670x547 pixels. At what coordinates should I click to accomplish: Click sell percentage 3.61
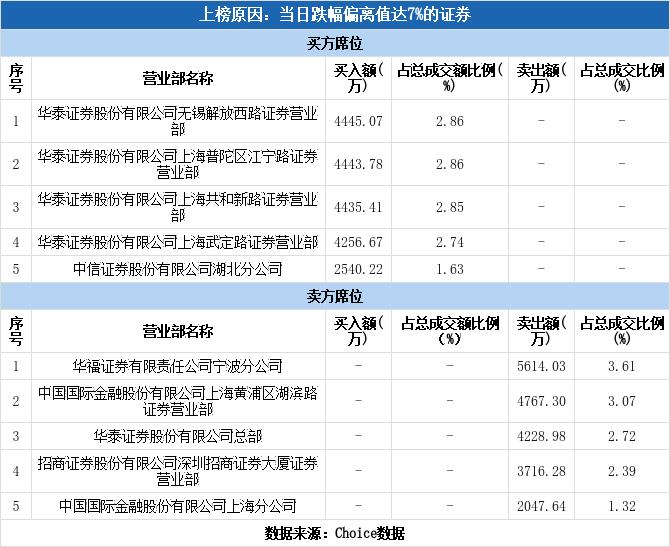coord(622,366)
